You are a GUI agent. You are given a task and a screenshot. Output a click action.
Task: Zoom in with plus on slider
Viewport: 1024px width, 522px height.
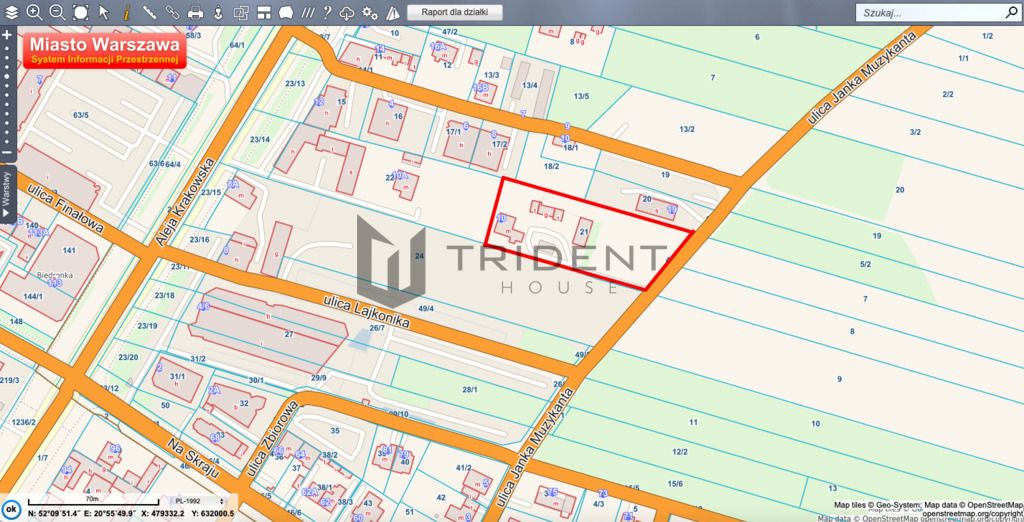click(7, 35)
